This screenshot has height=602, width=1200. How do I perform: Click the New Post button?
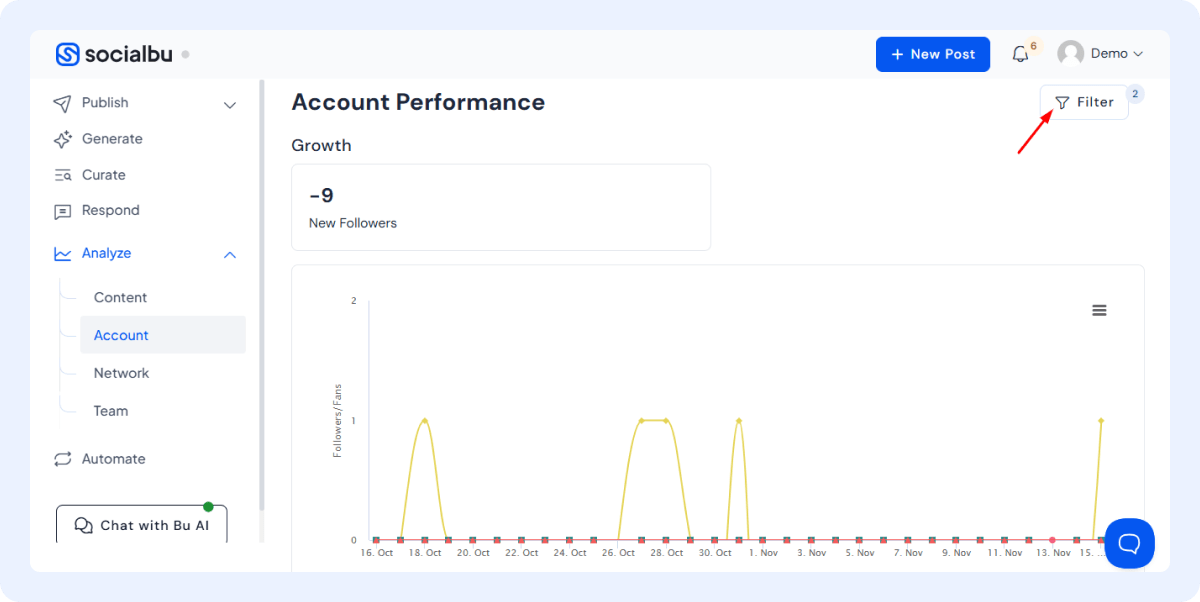click(932, 54)
